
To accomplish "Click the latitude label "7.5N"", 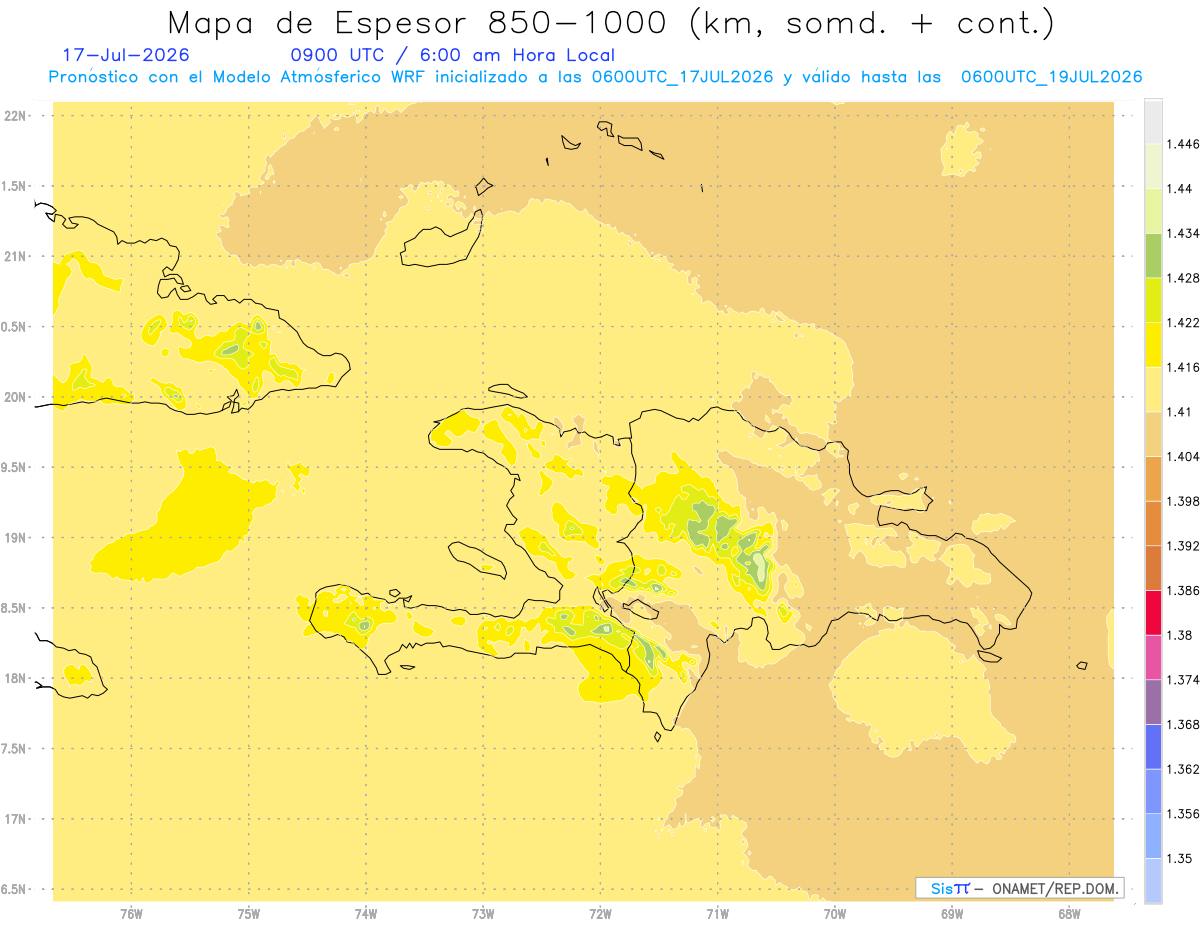I will pyautogui.click(x=15, y=748).
